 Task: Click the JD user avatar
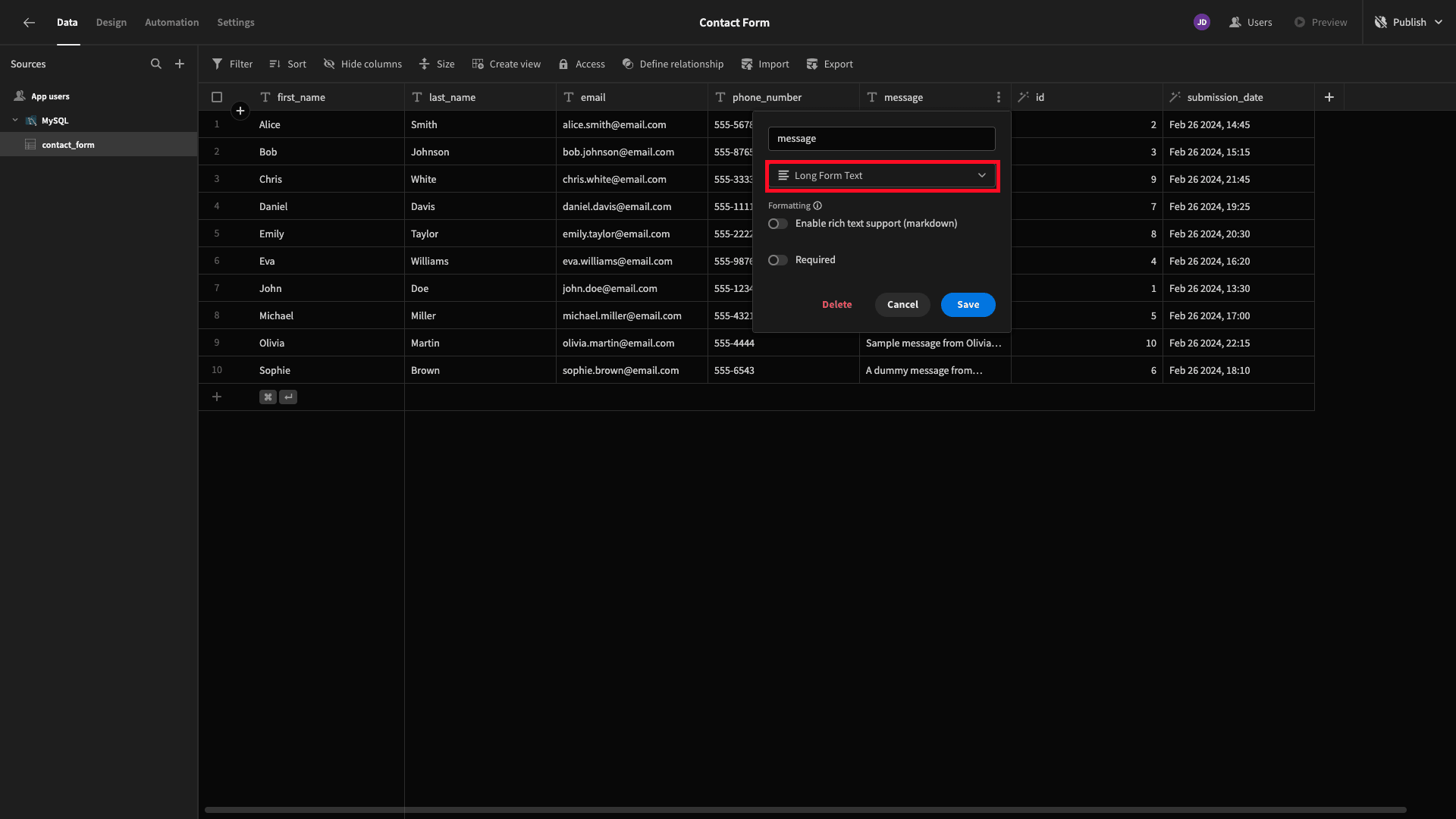(x=1202, y=23)
